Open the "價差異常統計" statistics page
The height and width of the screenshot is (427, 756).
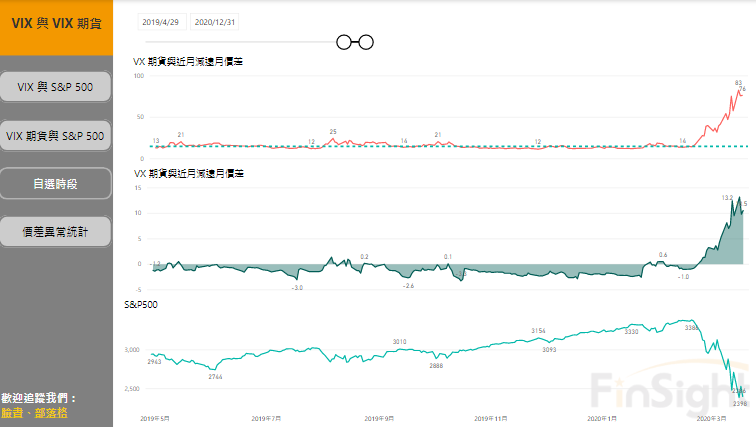coord(56,231)
